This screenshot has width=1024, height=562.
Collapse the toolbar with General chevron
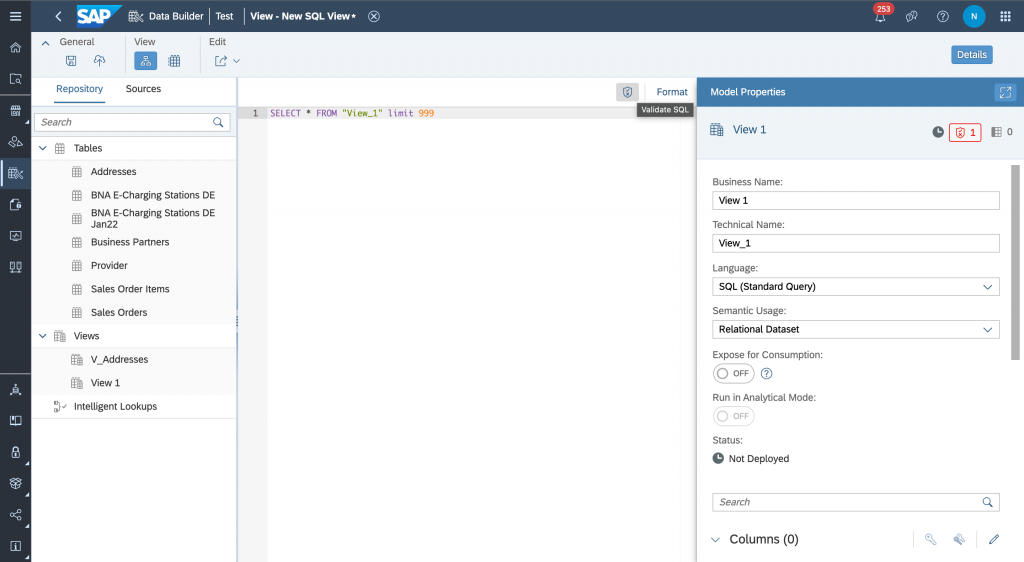click(x=46, y=42)
